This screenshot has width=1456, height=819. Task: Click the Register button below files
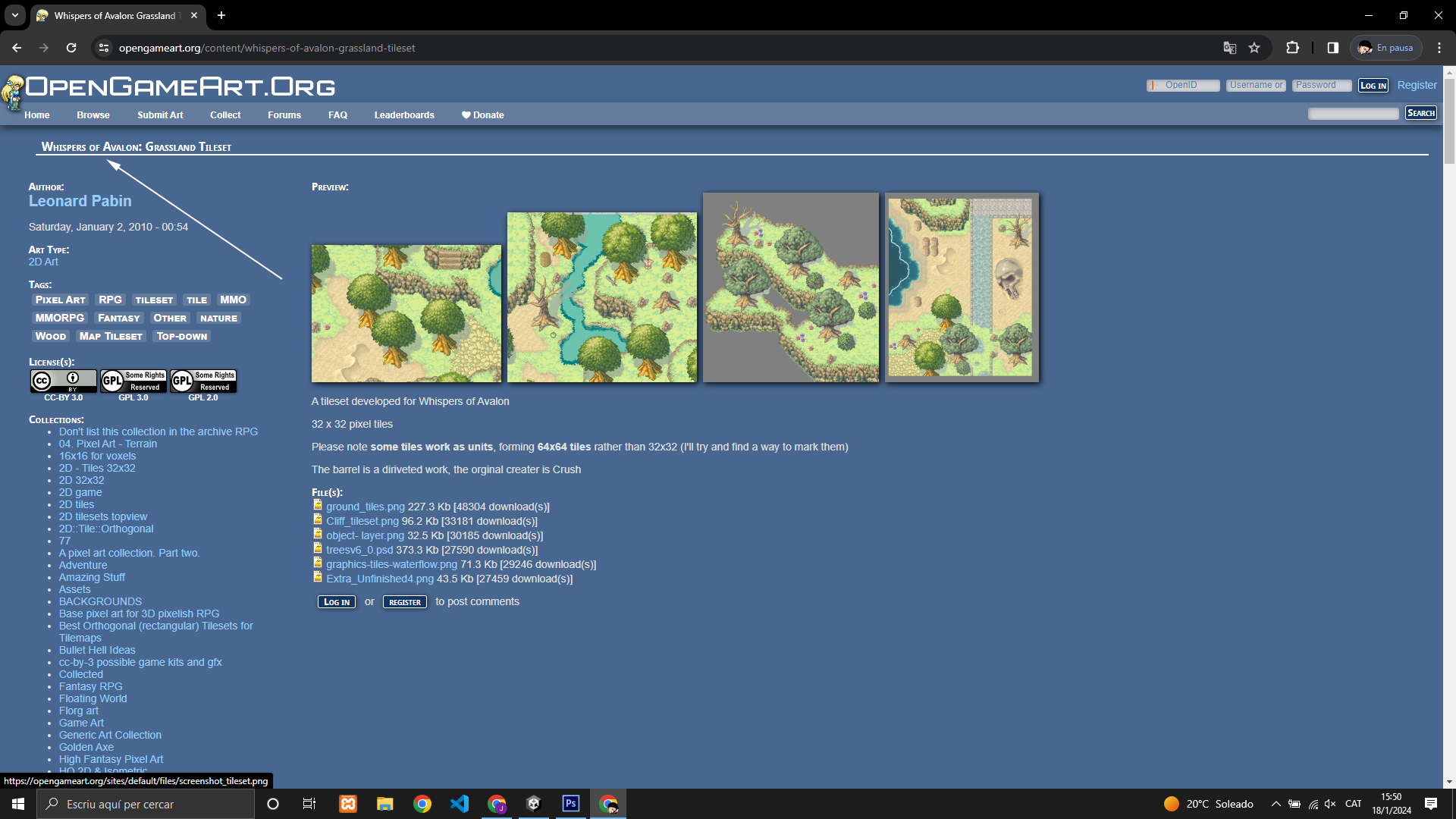pyautogui.click(x=404, y=602)
